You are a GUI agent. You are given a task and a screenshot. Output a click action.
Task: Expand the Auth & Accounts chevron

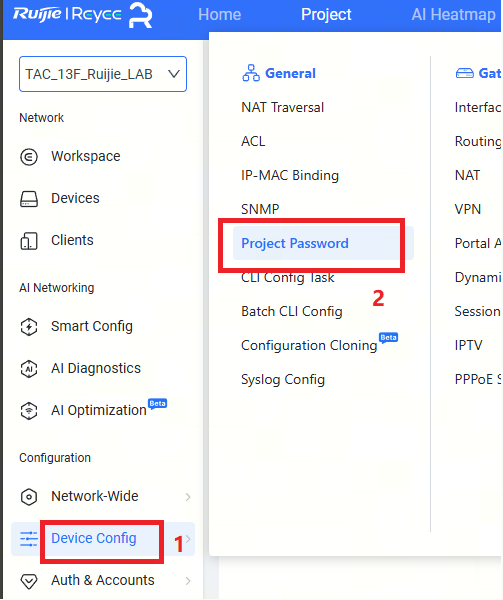[188, 581]
